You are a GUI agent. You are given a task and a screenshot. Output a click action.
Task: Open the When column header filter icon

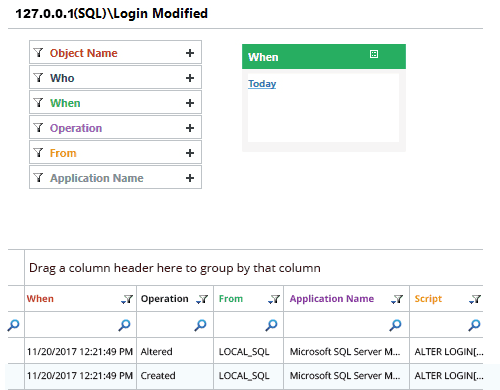tap(127, 299)
